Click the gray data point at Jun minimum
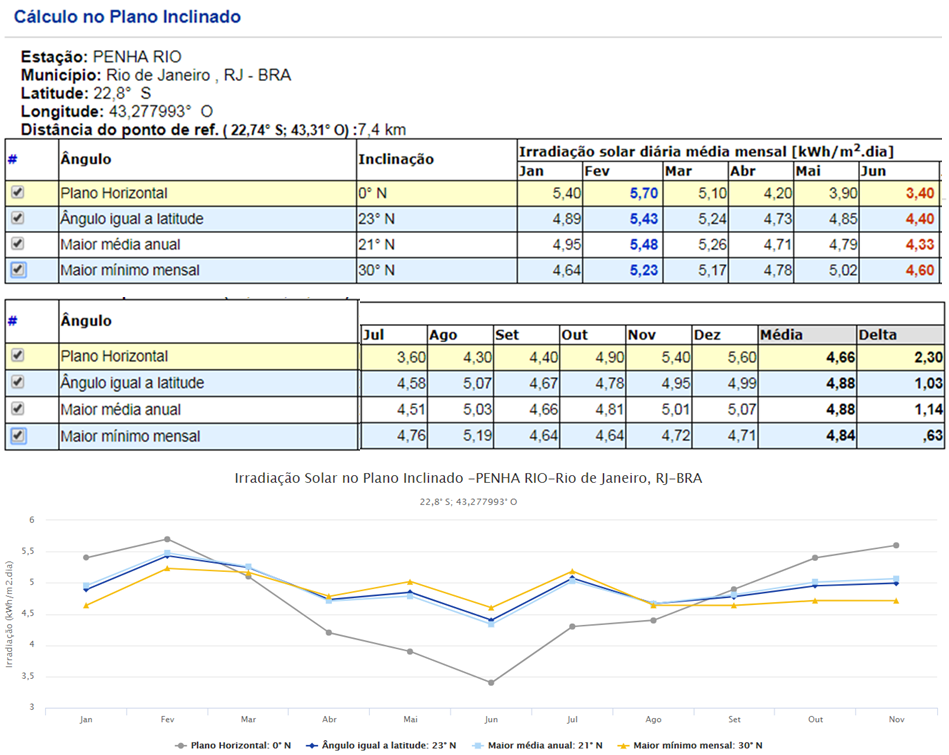 coord(490,683)
